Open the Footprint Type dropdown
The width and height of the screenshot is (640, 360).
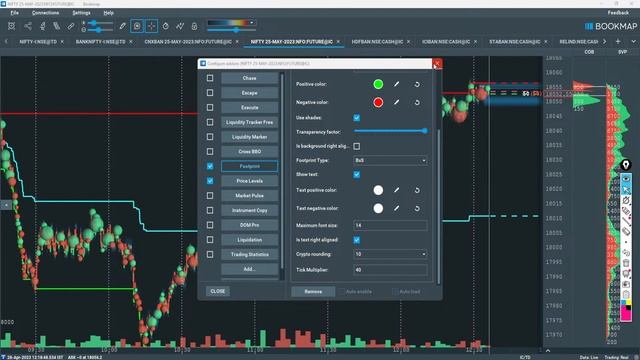390,160
